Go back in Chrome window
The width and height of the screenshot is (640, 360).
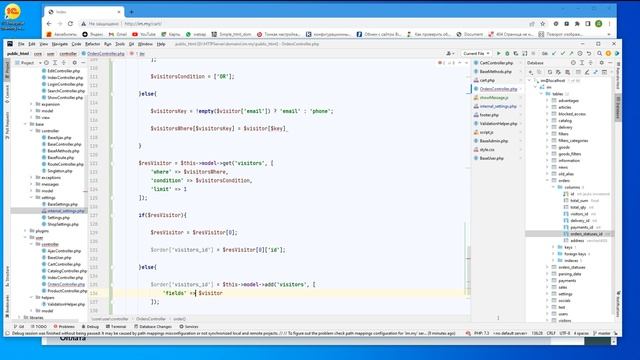49,24
